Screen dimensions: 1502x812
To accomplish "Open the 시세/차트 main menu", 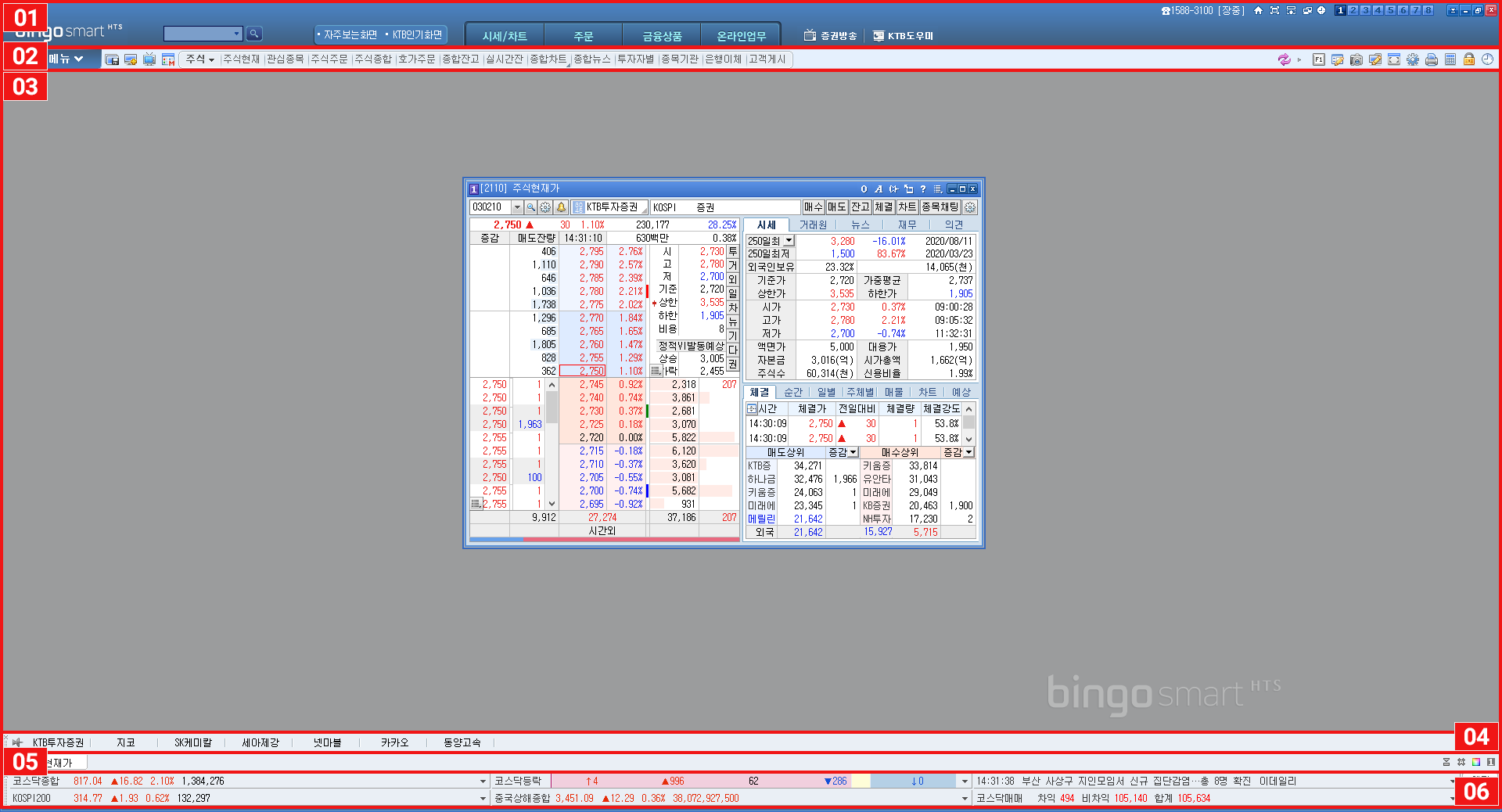I will pyautogui.click(x=505, y=36).
